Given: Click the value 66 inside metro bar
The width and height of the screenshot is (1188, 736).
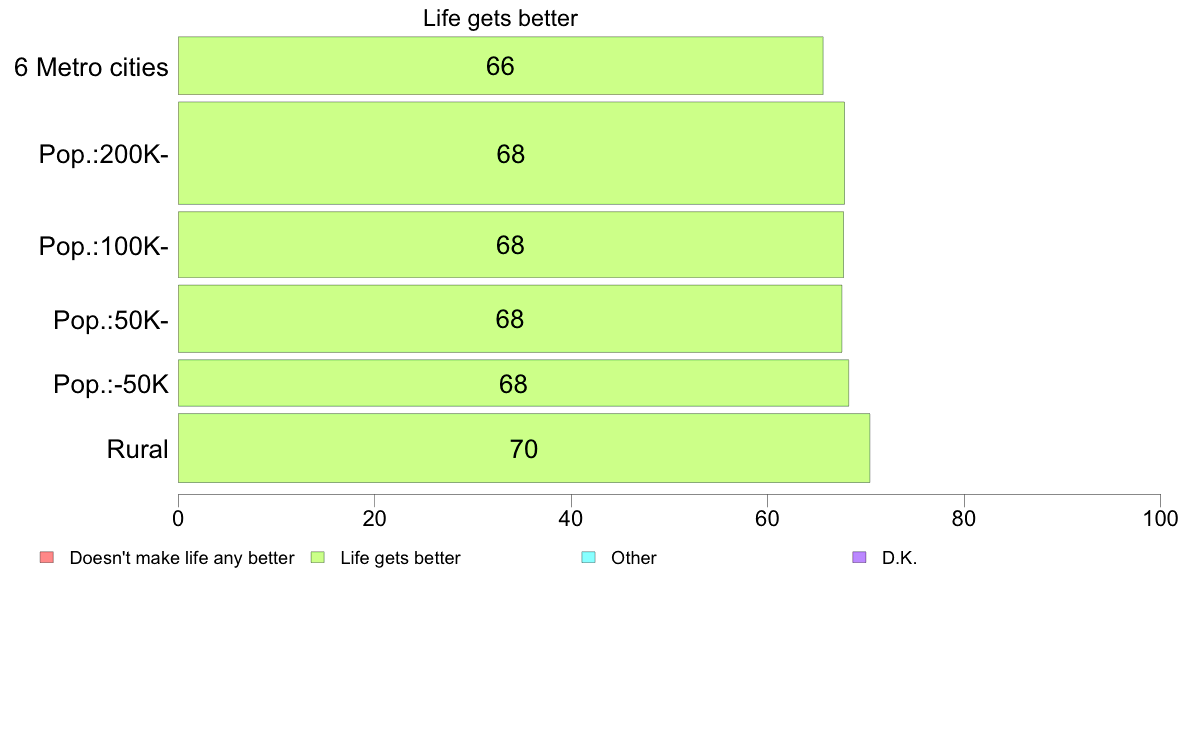Looking at the screenshot, I should [x=500, y=66].
